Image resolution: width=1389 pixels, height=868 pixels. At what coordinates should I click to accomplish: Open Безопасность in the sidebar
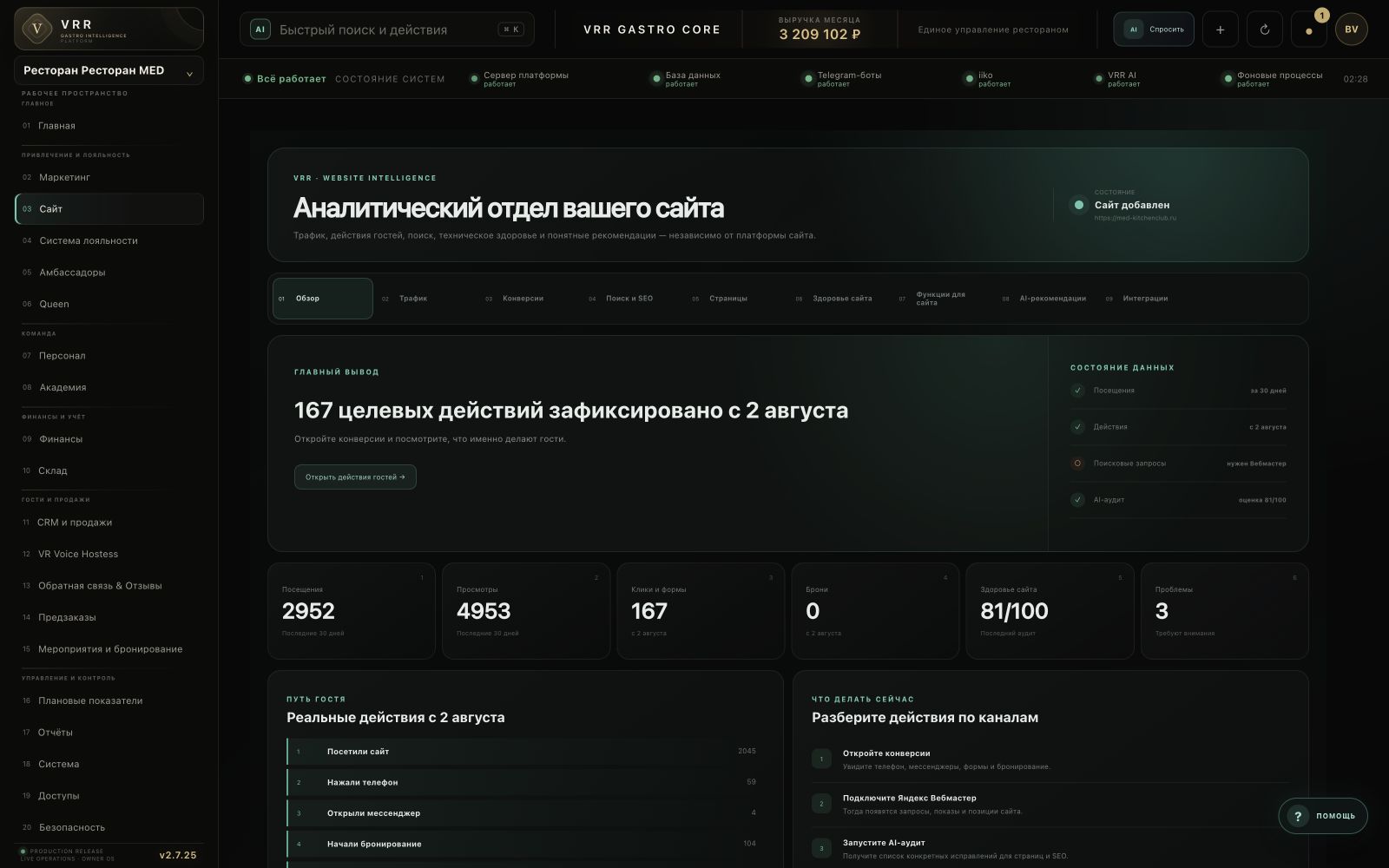point(109,827)
